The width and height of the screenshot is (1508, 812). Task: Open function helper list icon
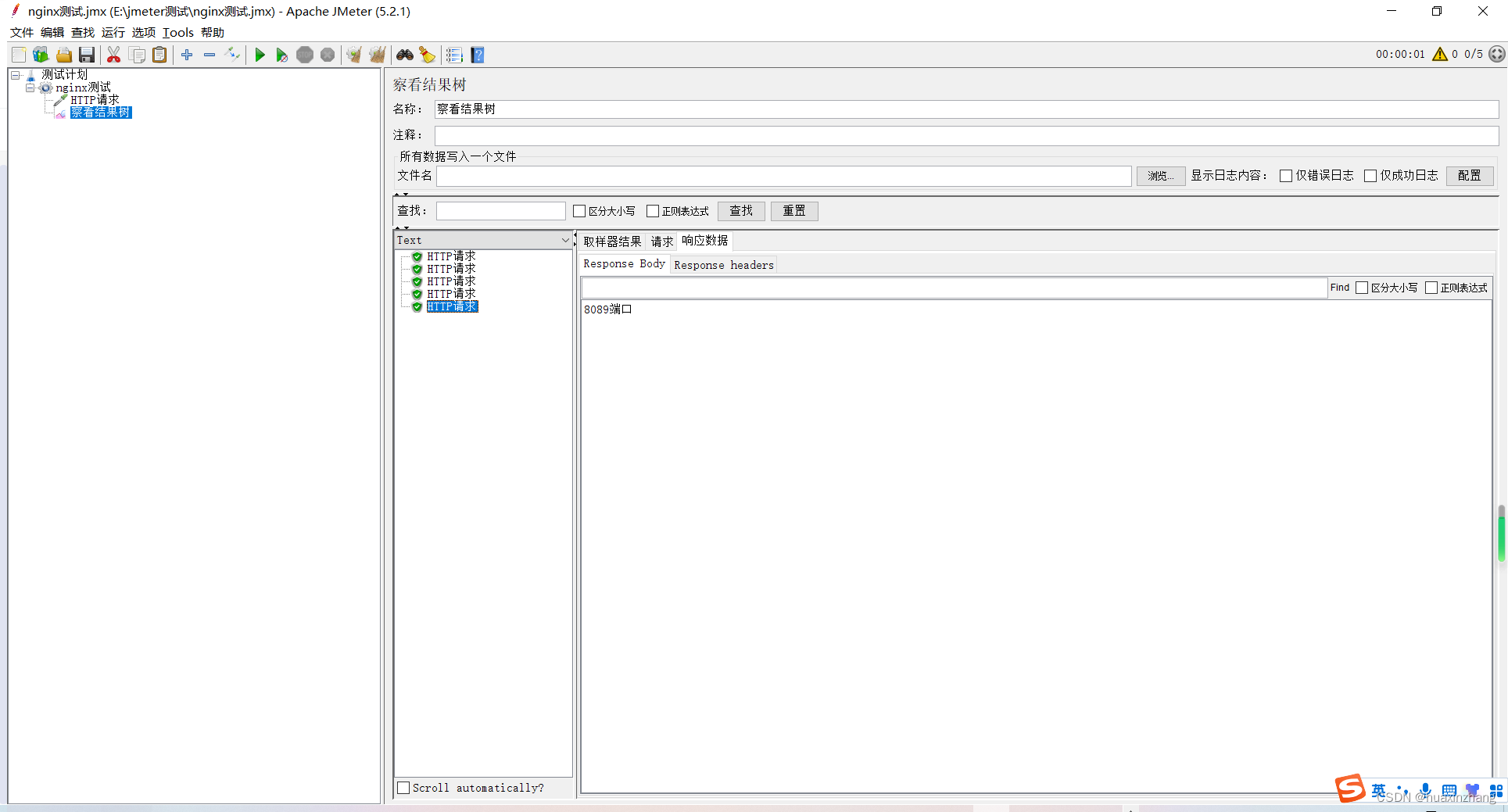(454, 55)
